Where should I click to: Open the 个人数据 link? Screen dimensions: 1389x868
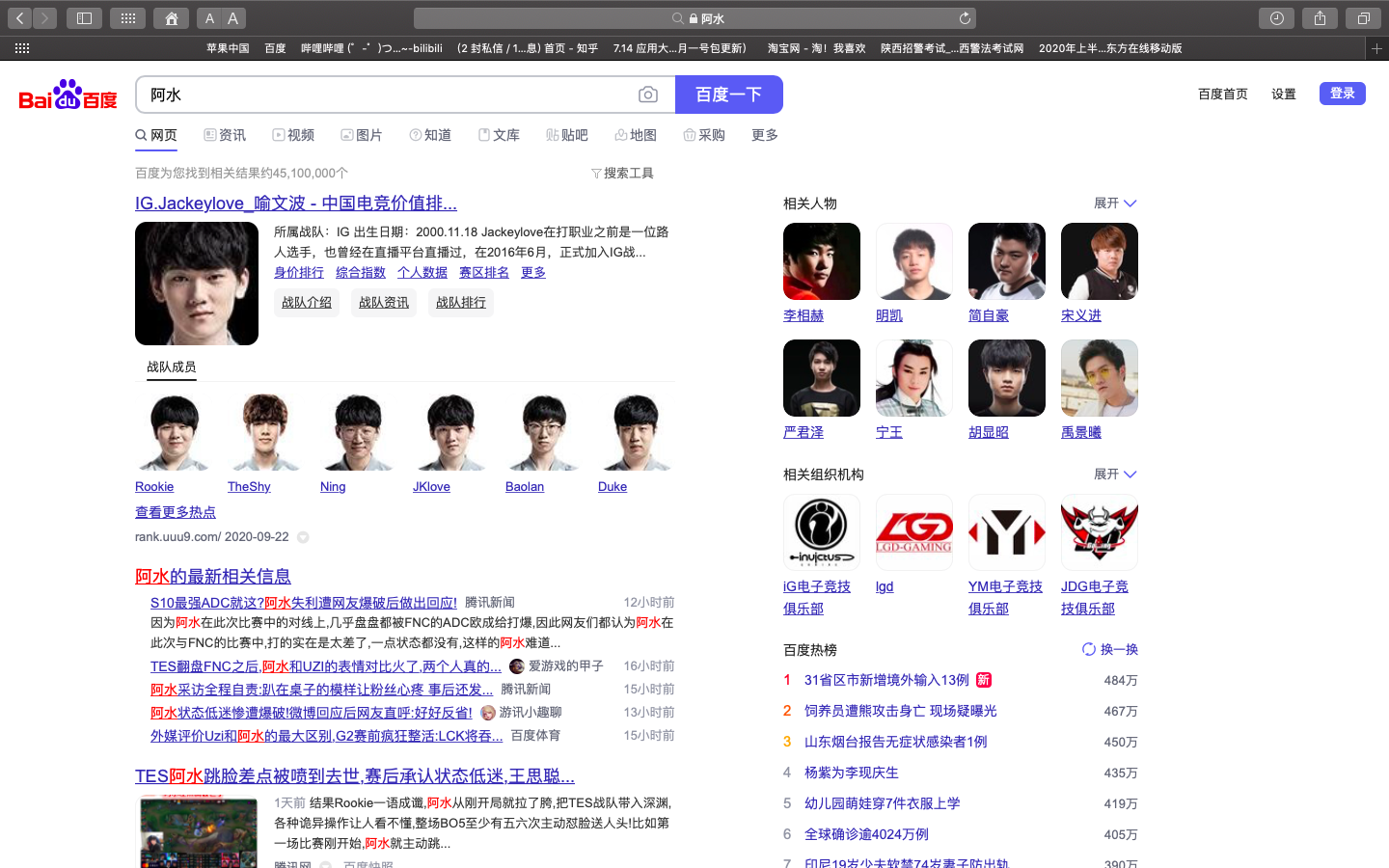422,273
